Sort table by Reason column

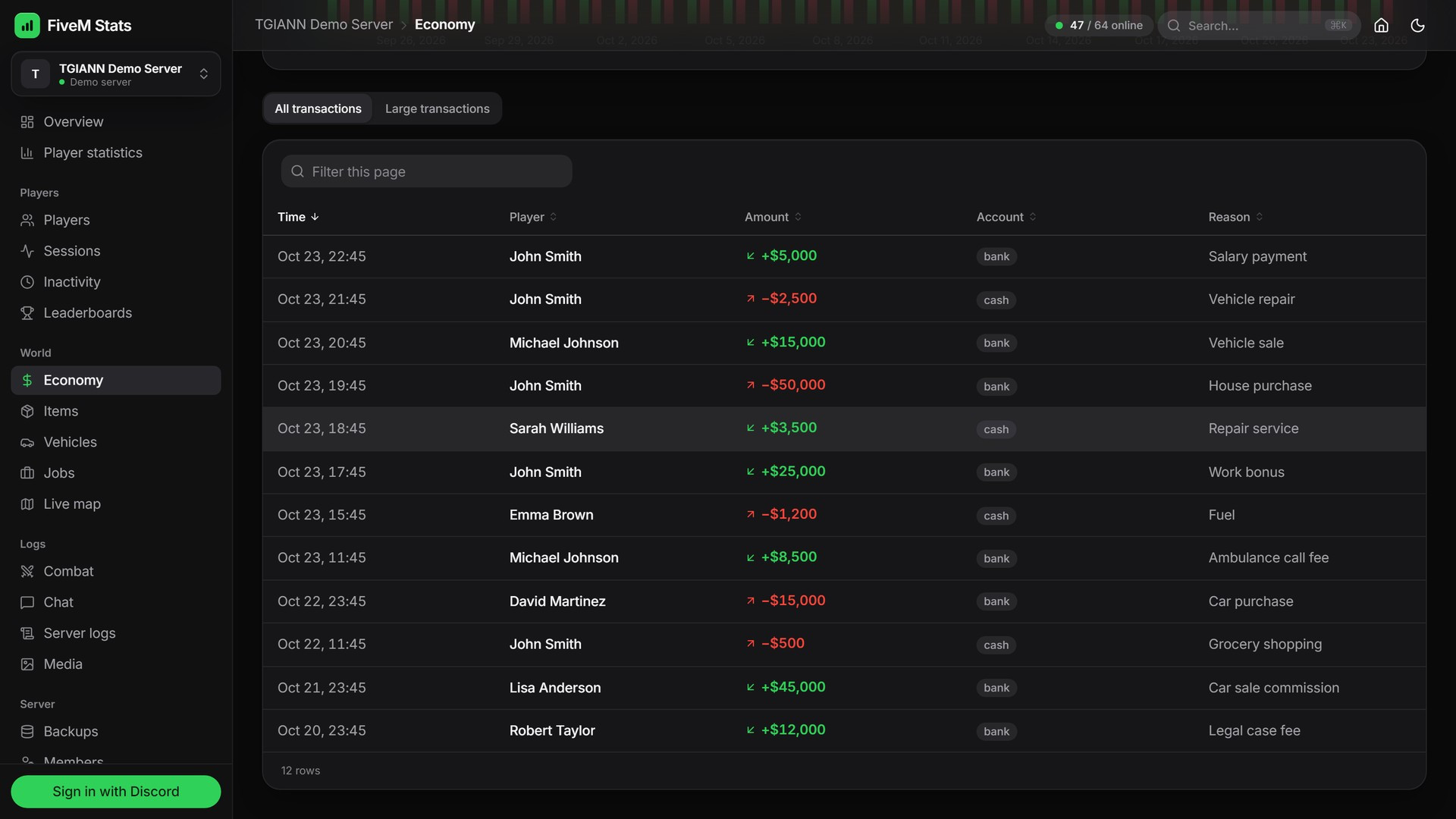(1235, 217)
